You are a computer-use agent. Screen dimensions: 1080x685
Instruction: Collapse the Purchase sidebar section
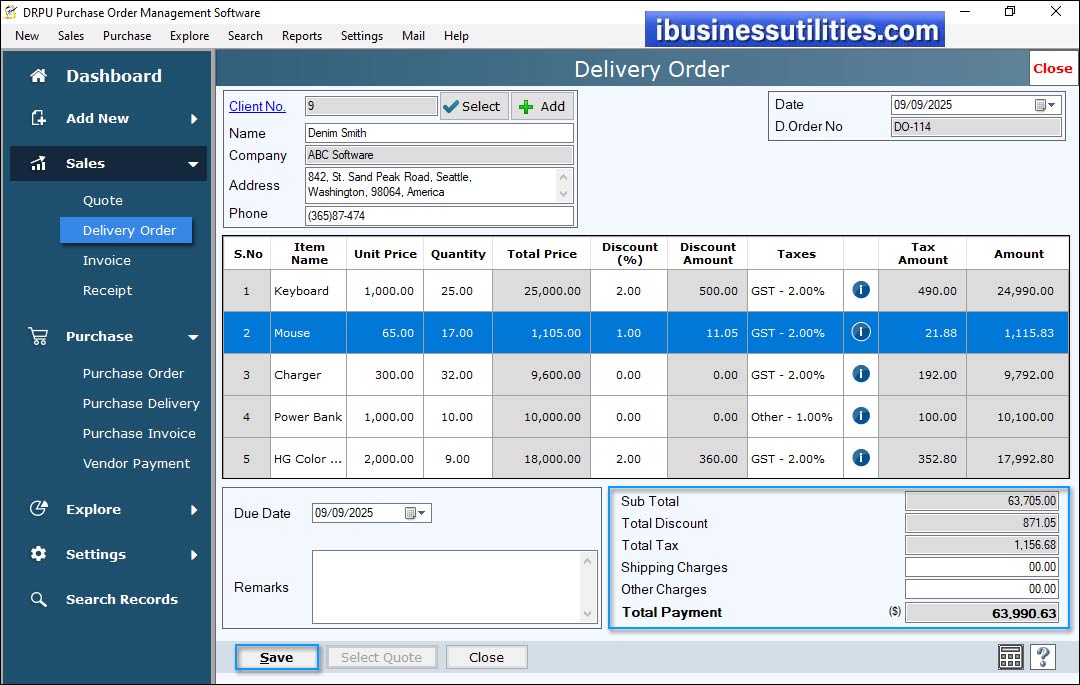coord(193,337)
